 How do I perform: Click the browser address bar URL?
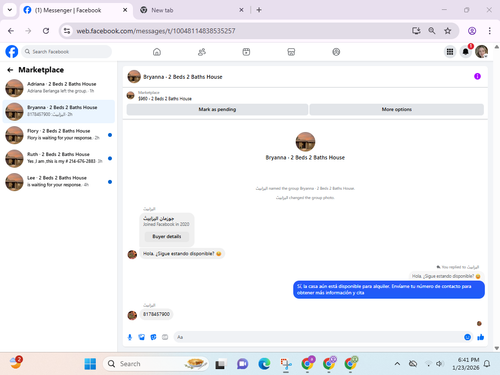(x=156, y=31)
